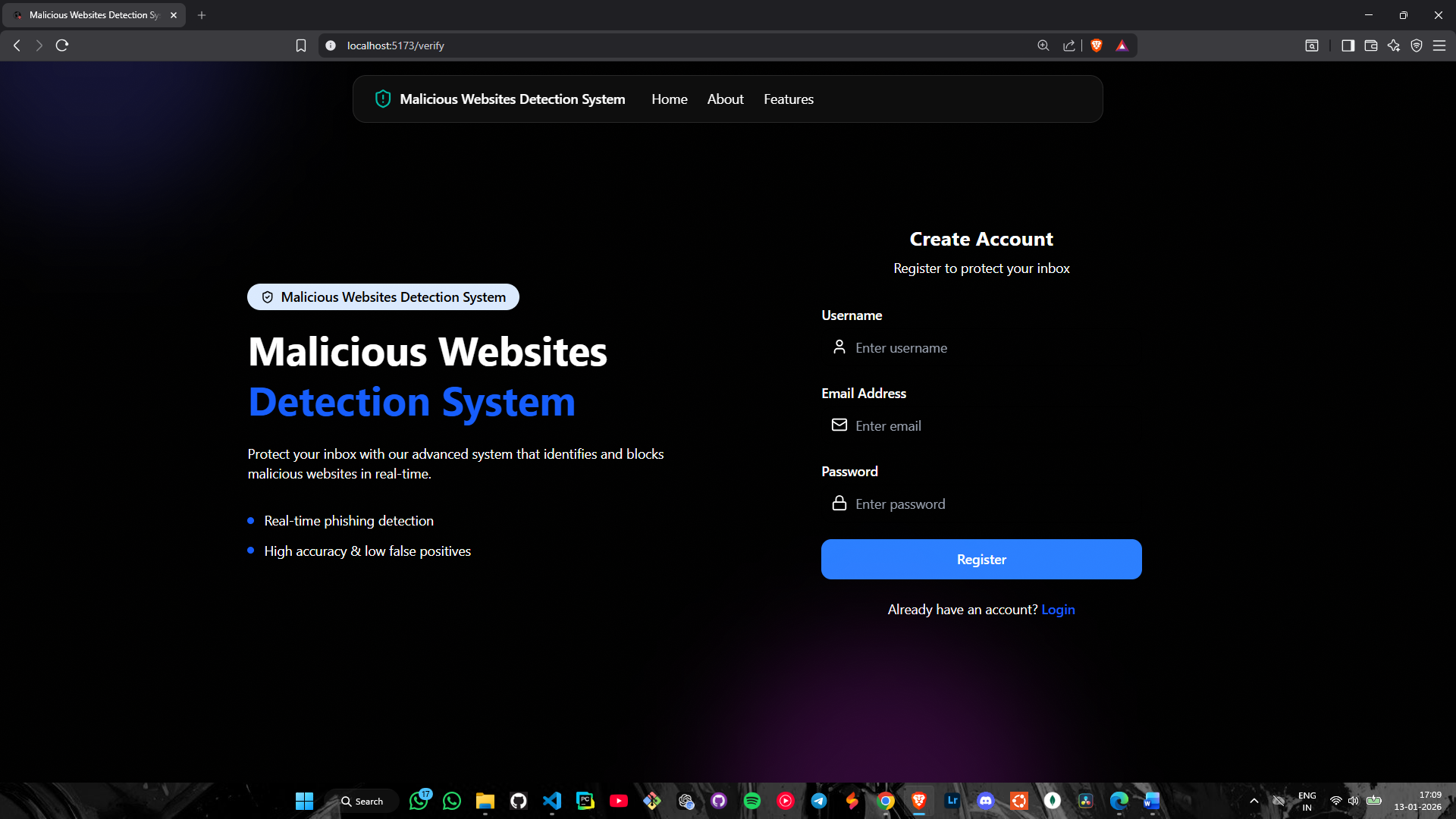Click the zoom magnifier icon in address bar
This screenshot has height=819, width=1456.
coord(1043,45)
